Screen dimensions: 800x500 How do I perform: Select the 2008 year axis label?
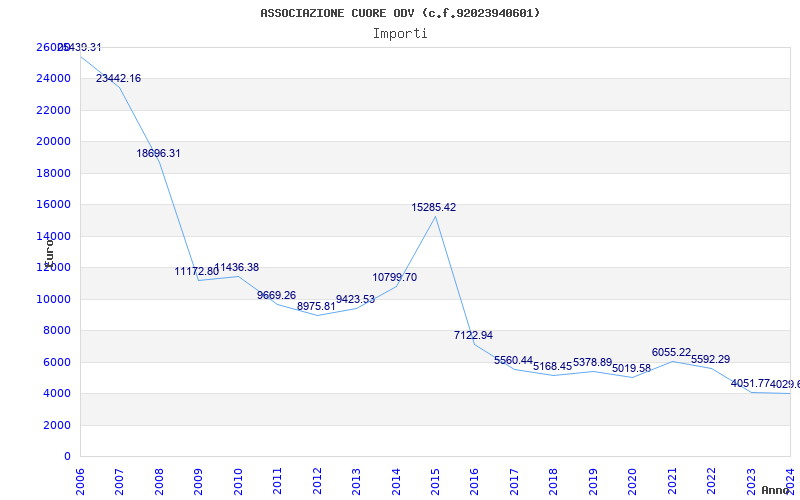(x=159, y=482)
